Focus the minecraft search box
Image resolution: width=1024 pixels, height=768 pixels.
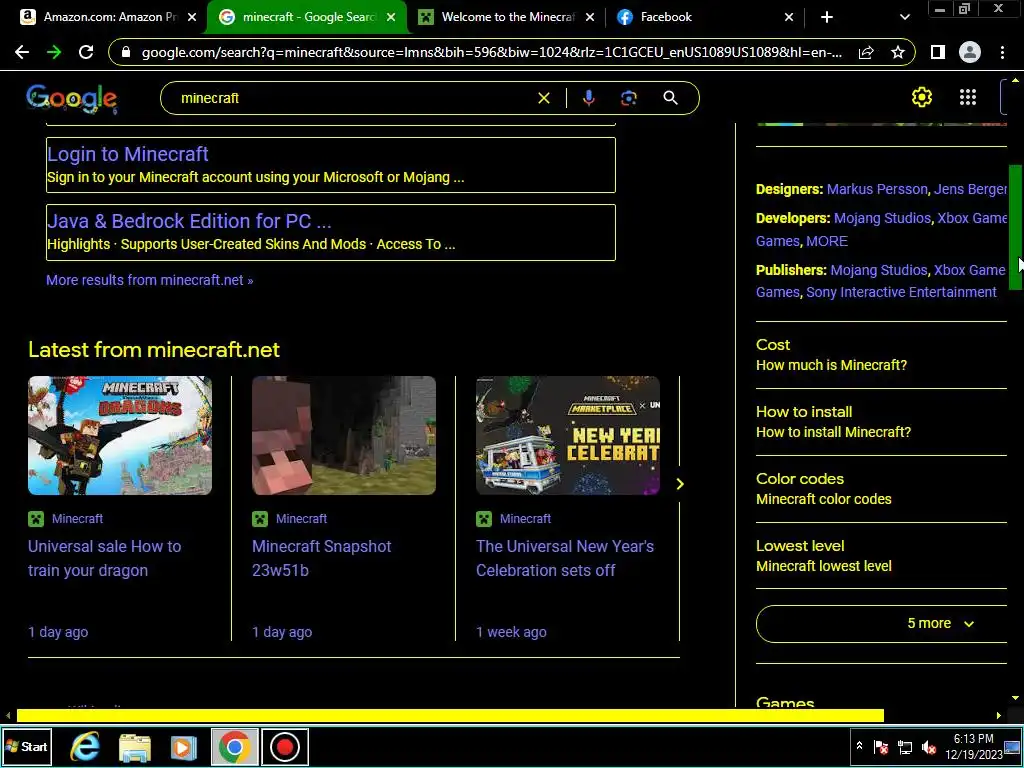pos(353,98)
